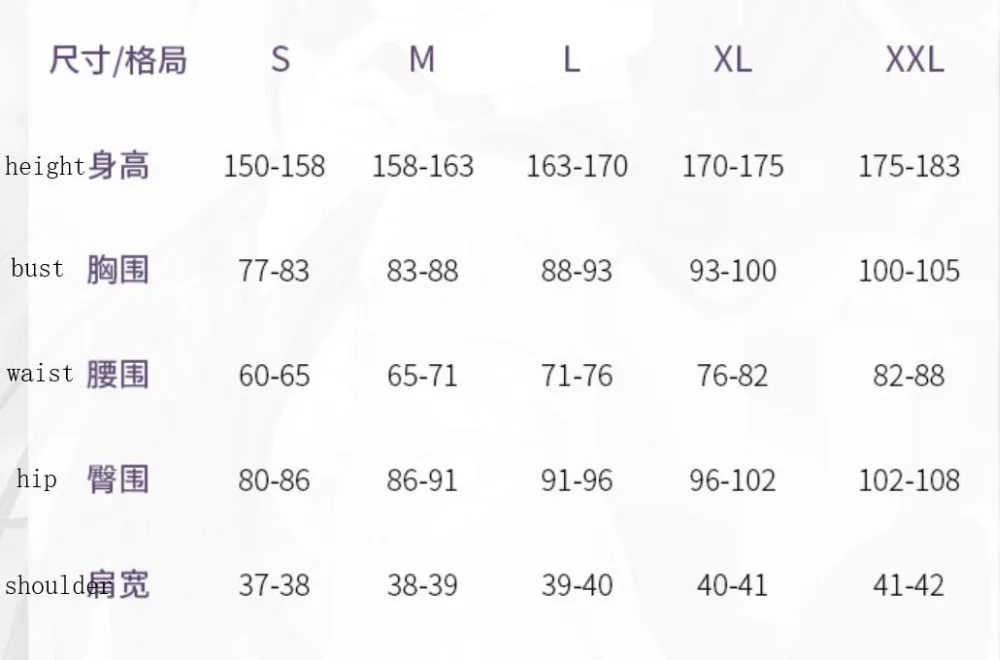Click the bust 胸围 row label
The image size is (1000, 660).
tap(80, 269)
